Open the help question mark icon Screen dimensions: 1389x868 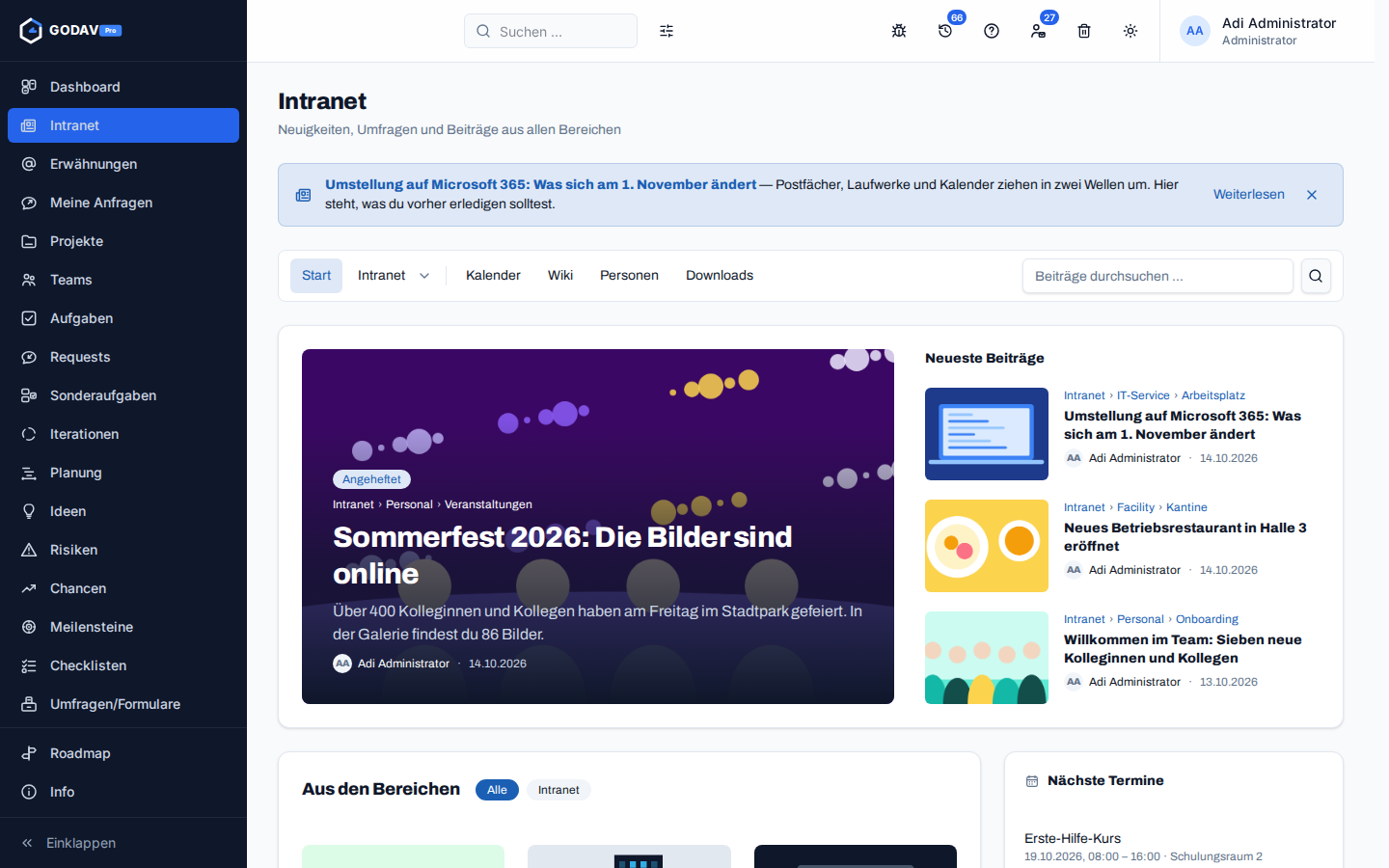(x=992, y=31)
